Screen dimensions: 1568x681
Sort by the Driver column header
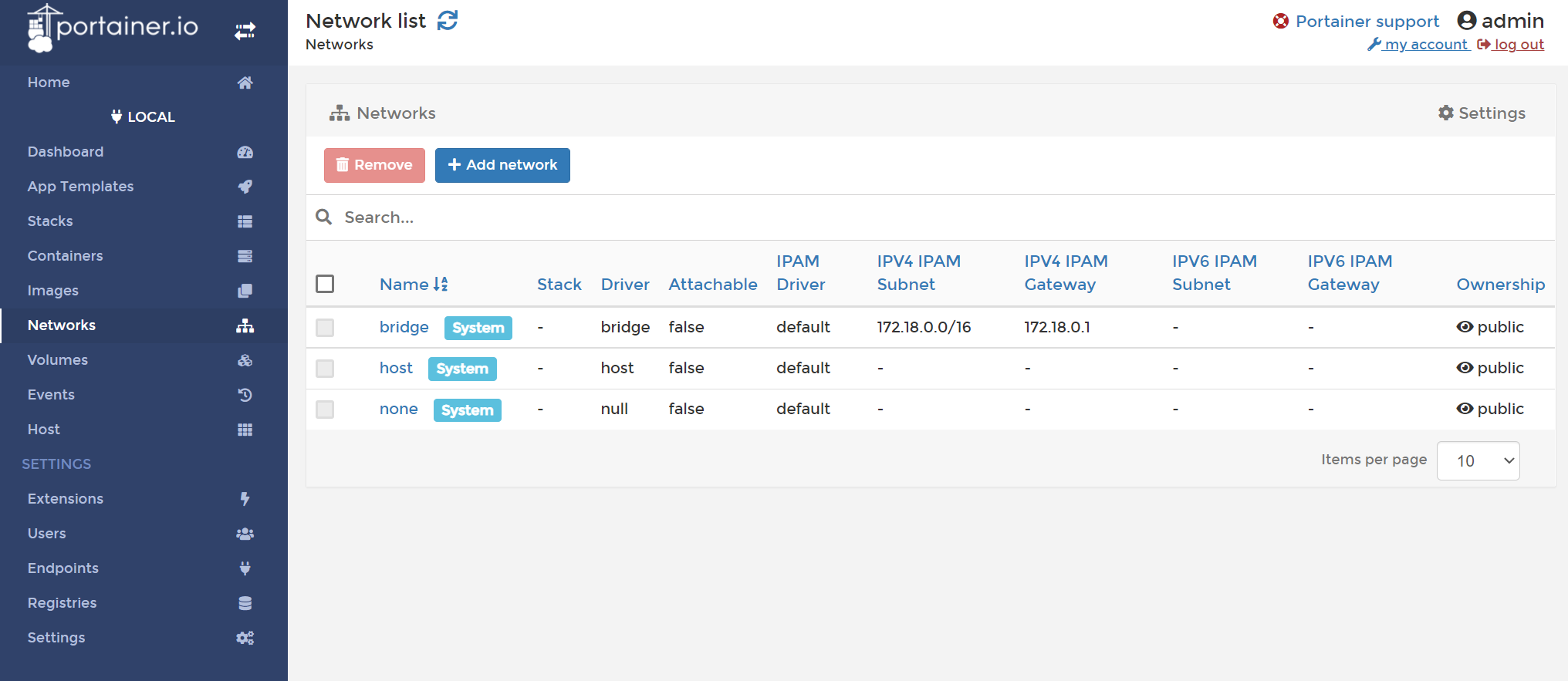tap(625, 284)
